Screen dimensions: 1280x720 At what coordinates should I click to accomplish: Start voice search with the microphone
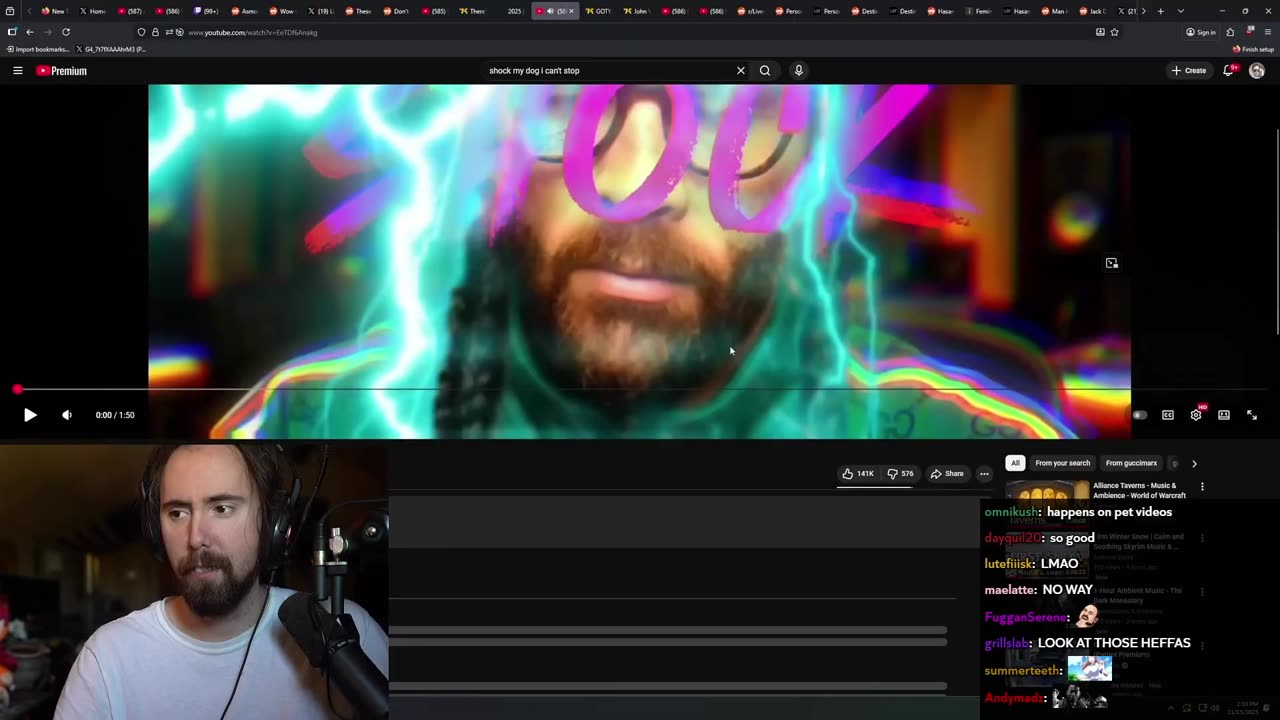pyautogui.click(x=798, y=71)
